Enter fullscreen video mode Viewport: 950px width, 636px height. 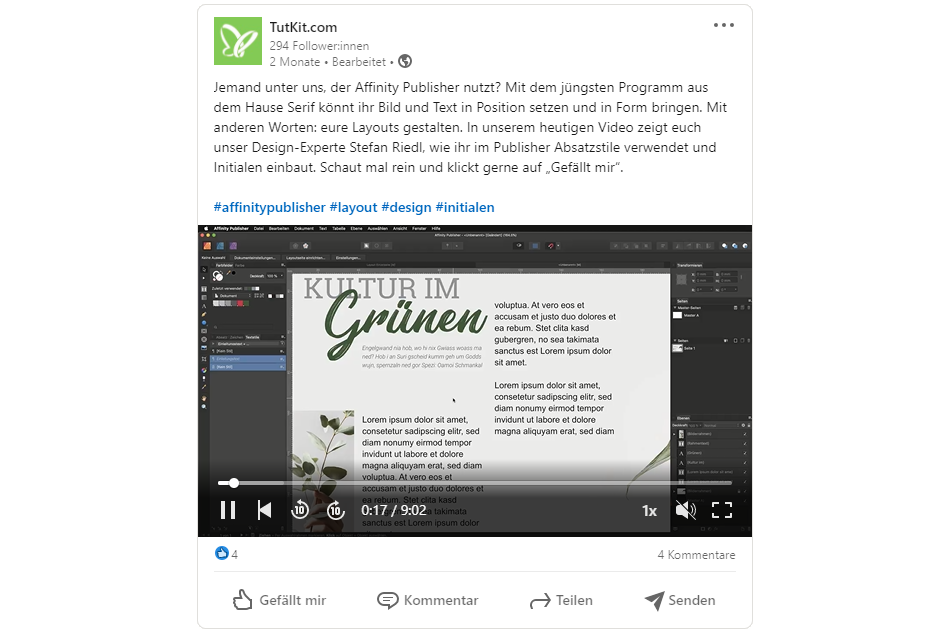[x=722, y=510]
